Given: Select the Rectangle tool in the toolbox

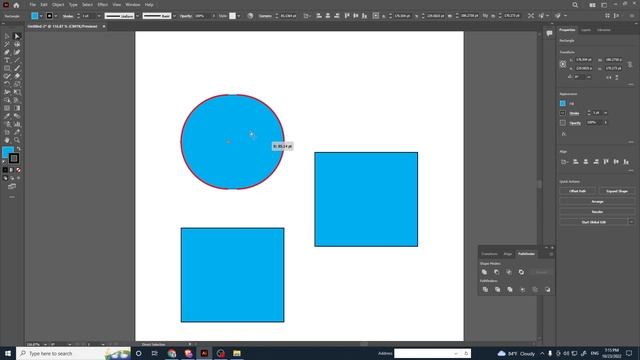Looking at the screenshot, I should [x=7, y=68].
